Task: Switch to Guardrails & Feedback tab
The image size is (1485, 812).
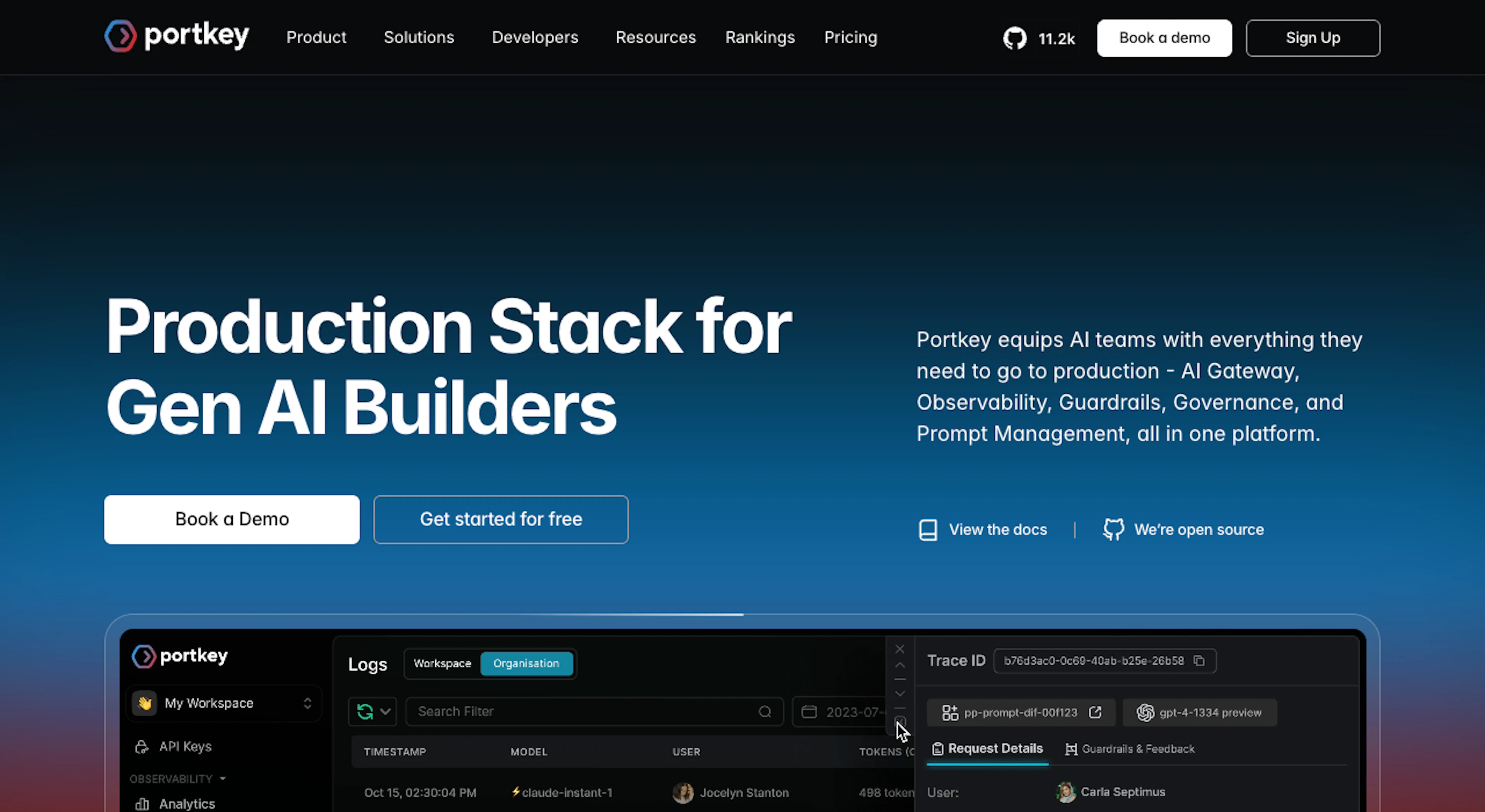Action: (x=1130, y=749)
